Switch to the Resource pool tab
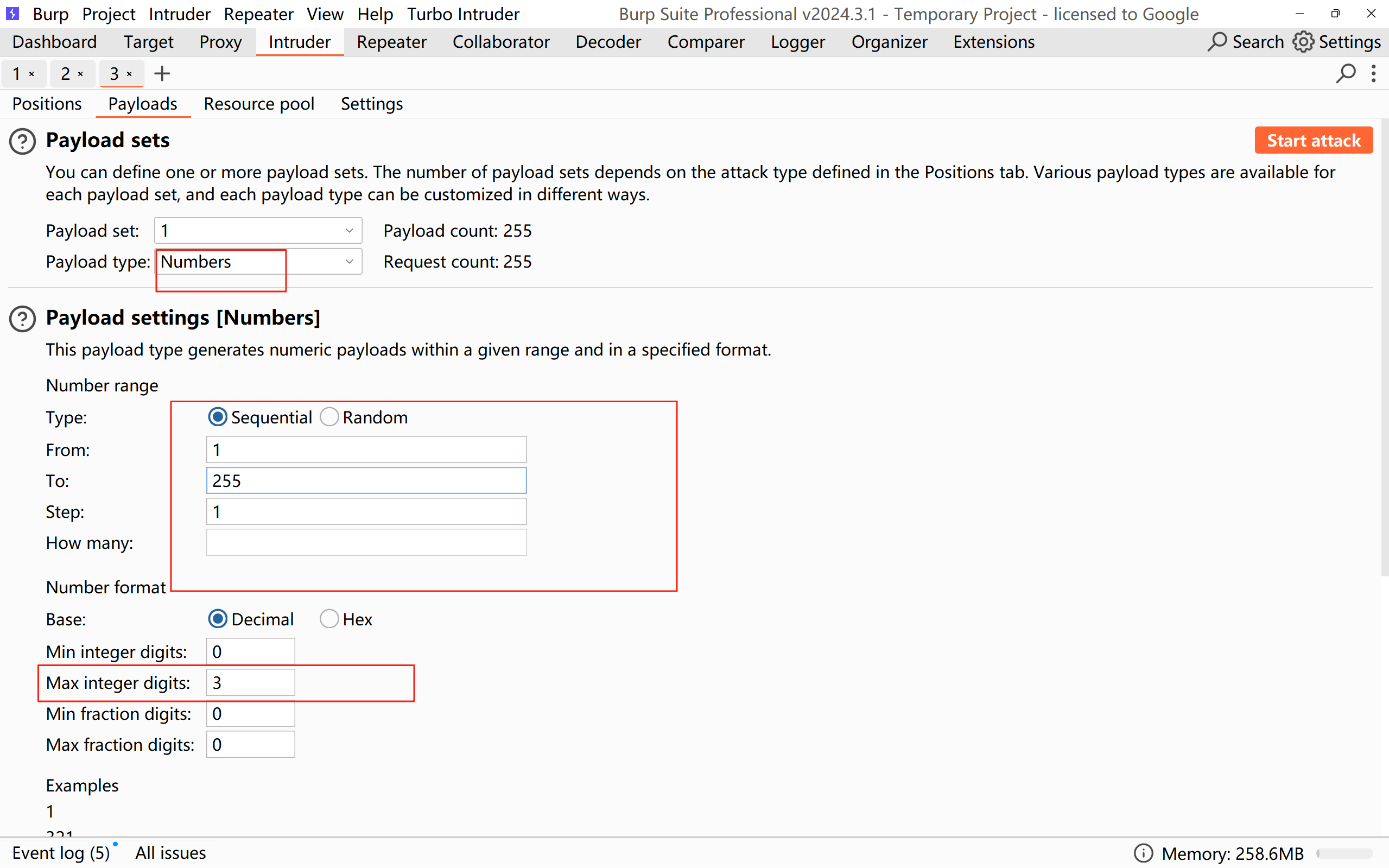The image size is (1389, 868). [x=259, y=104]
